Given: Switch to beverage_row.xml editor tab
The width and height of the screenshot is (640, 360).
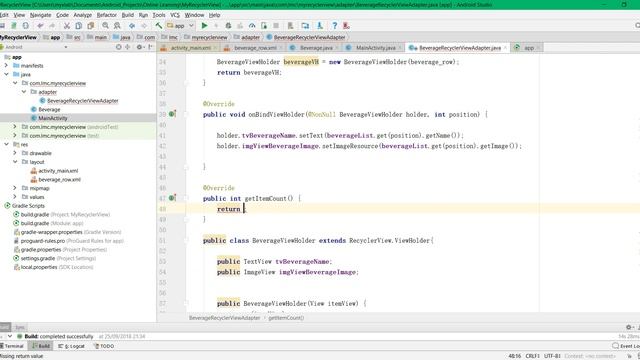Looking at the screenshot, I should point(252,48).
